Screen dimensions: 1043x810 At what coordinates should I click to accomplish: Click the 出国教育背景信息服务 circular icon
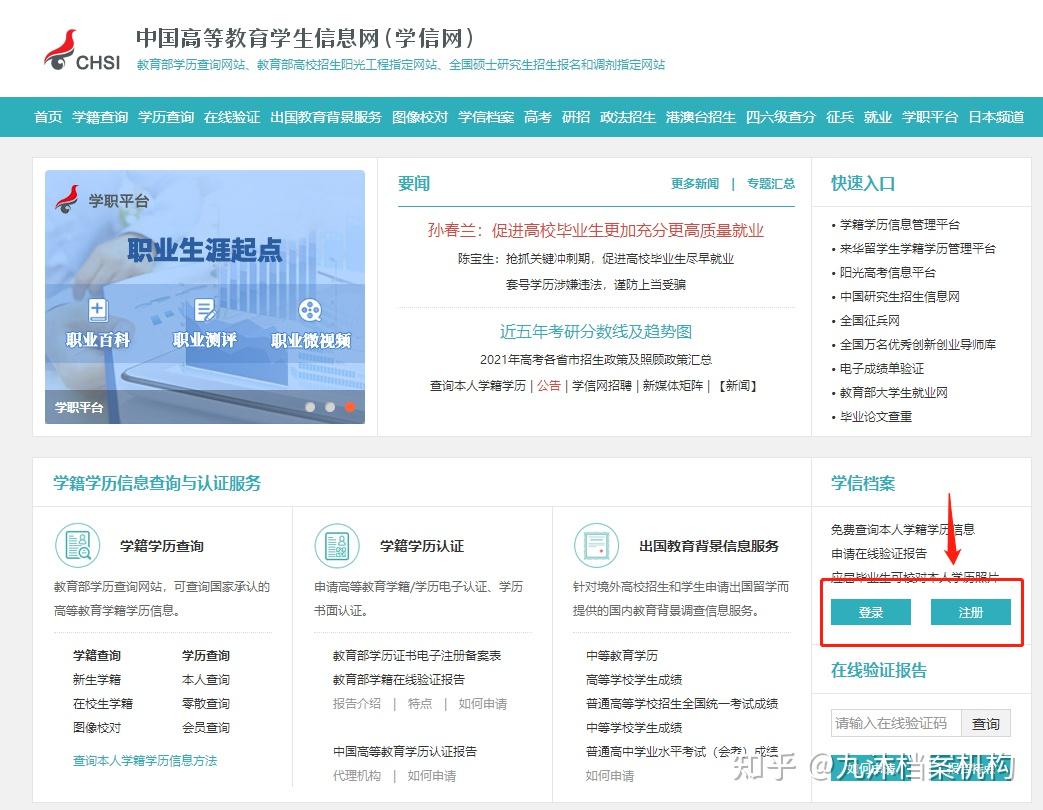point(597,546)
